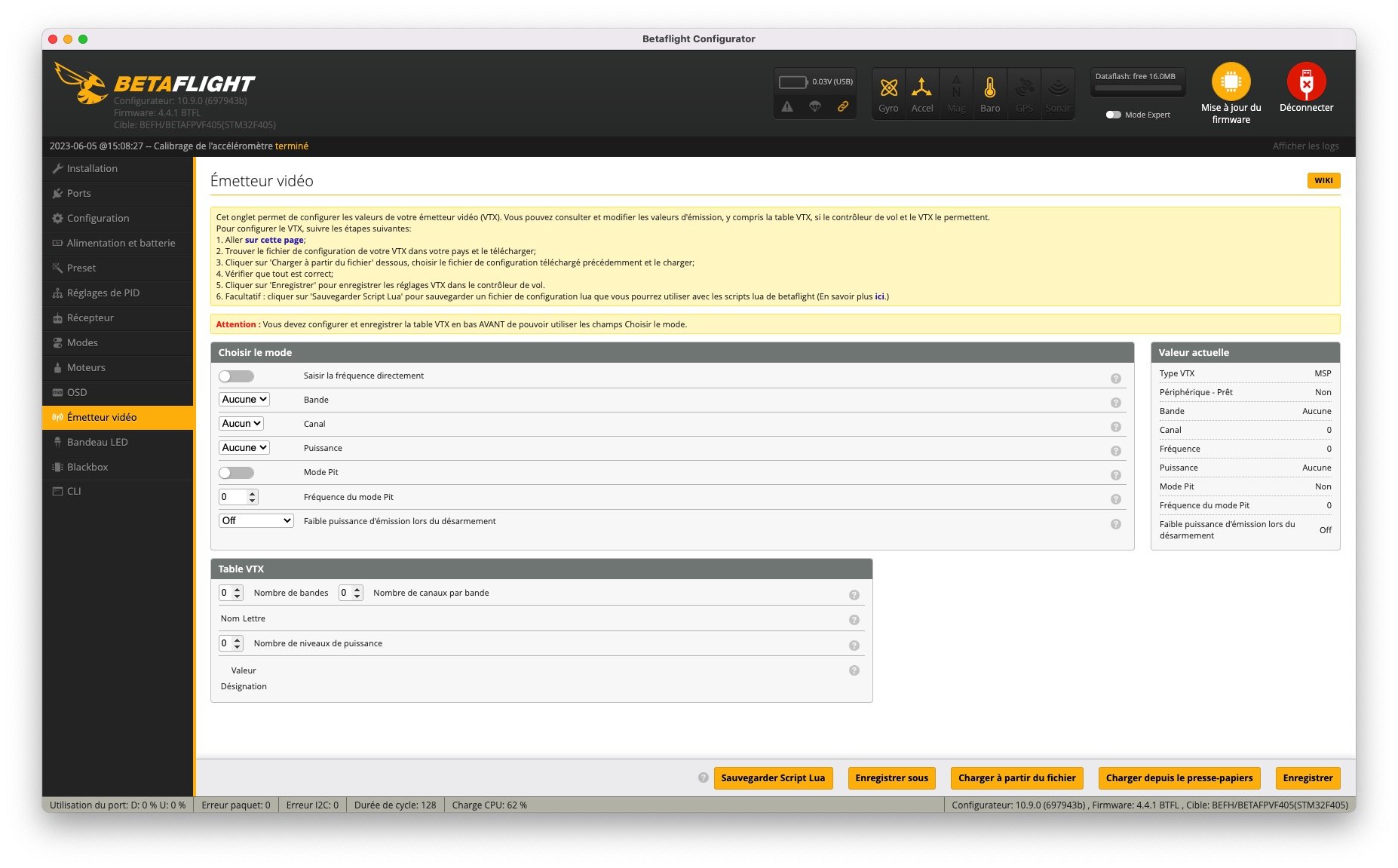Click Nombre de canaux par bande stepper
The image size is (1398, 868).
(x=351, y=593)
